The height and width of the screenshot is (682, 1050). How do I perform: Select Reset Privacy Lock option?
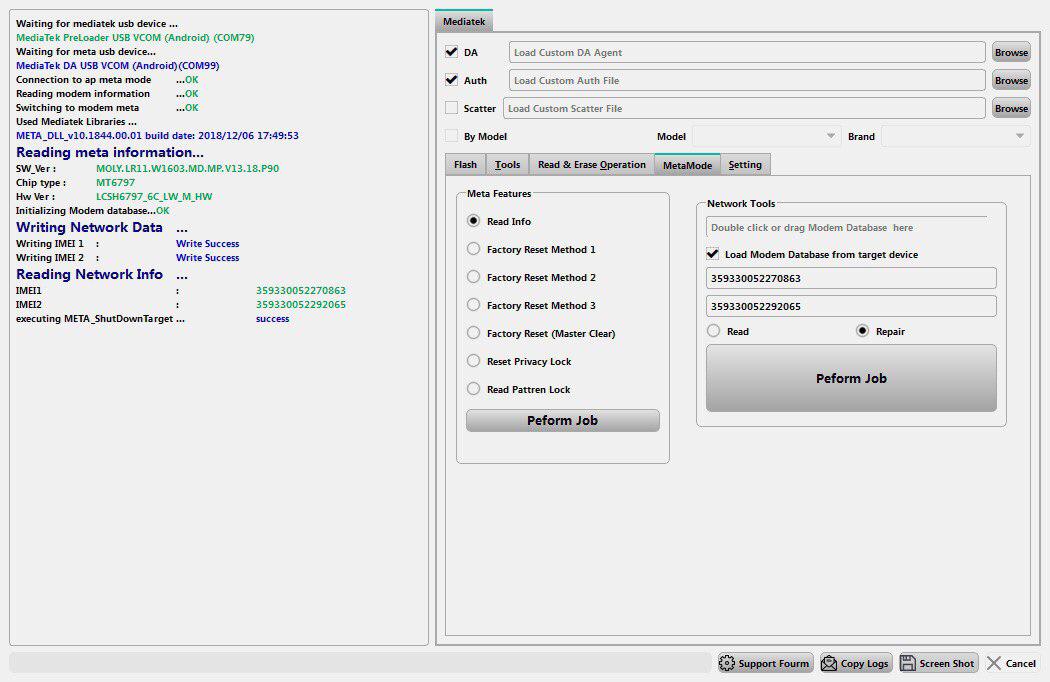473,361
